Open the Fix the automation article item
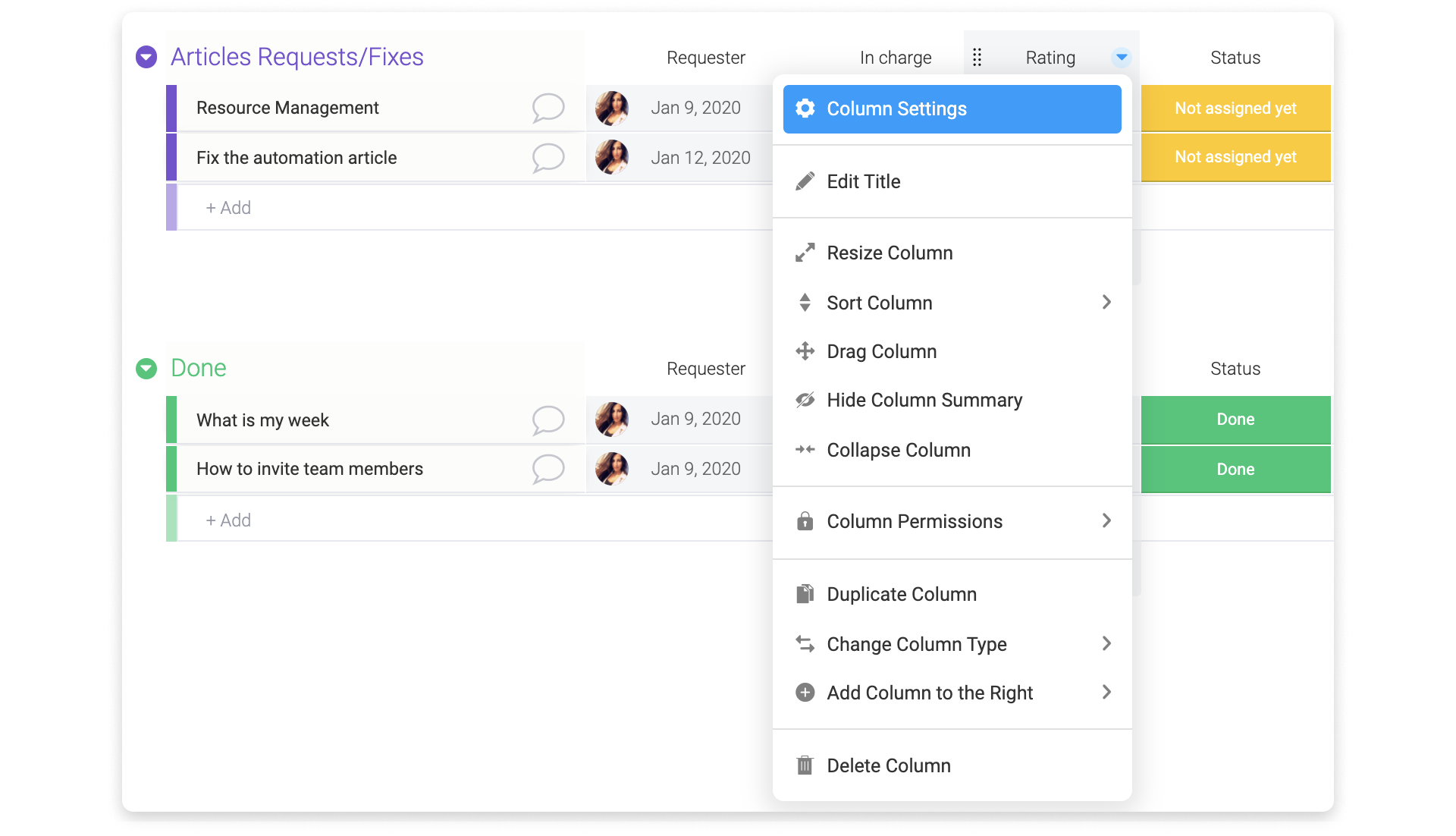 tap(297, 158)
